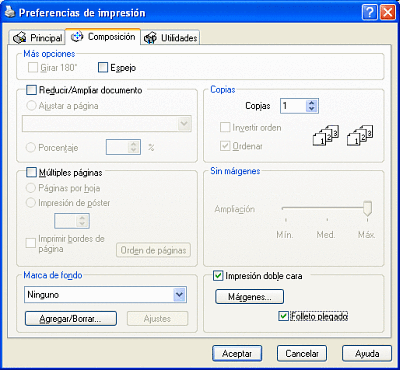Click the first collated pages icon
Image resolution: width=400 pixels, height=370 pixels.
coord(326,136)
